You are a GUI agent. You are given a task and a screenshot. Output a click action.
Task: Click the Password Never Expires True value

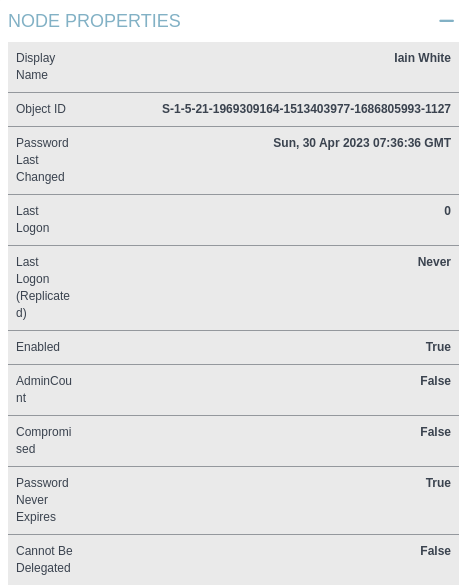click(438, 483)
